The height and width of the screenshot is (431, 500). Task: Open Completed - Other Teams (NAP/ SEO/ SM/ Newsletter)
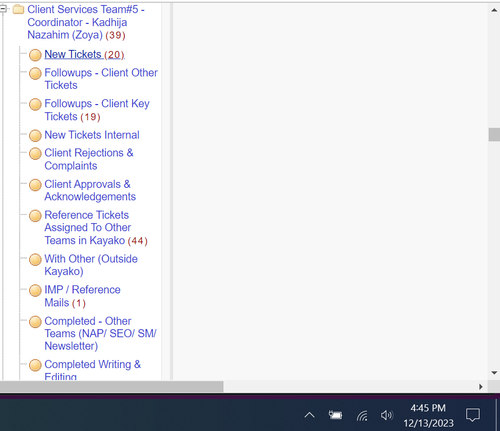coord(100,333)
